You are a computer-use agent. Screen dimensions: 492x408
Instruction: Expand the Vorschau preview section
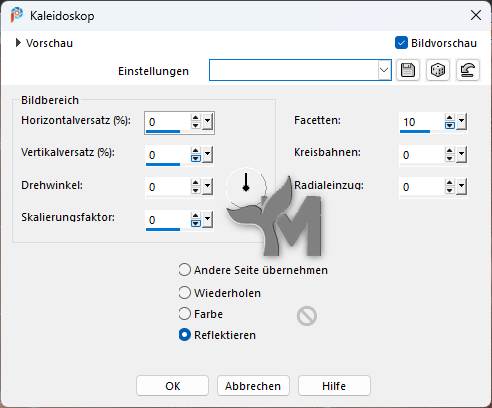click(18, 43)
